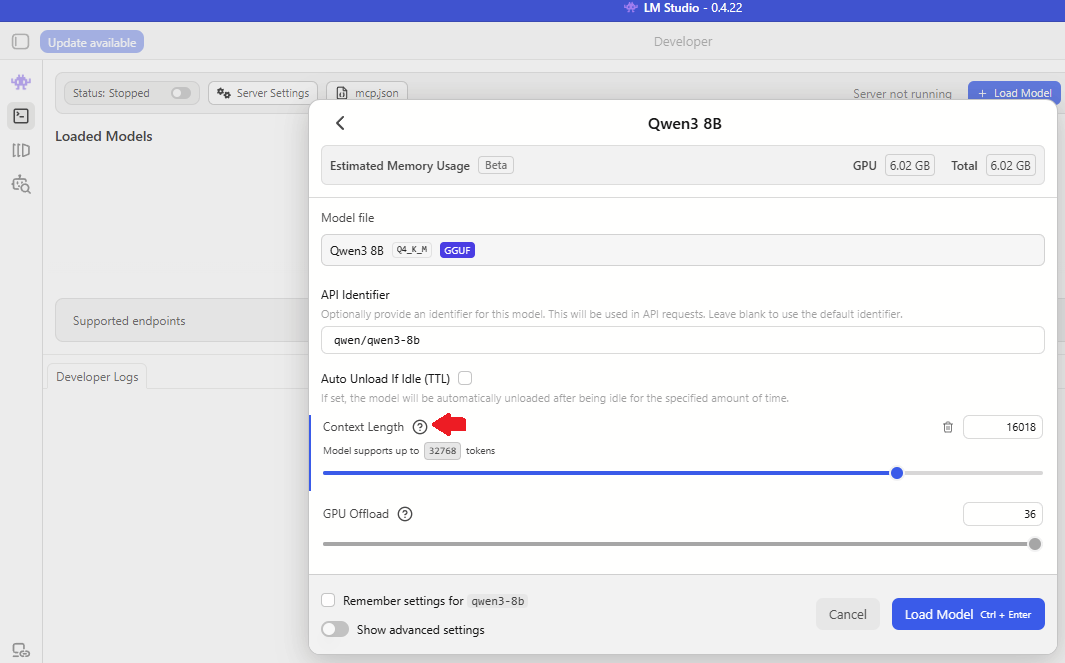Viewport: 1065px width, 663px height.
Task: Click the qwen3-8b tag in Remember settings
Action: point(498,601)
